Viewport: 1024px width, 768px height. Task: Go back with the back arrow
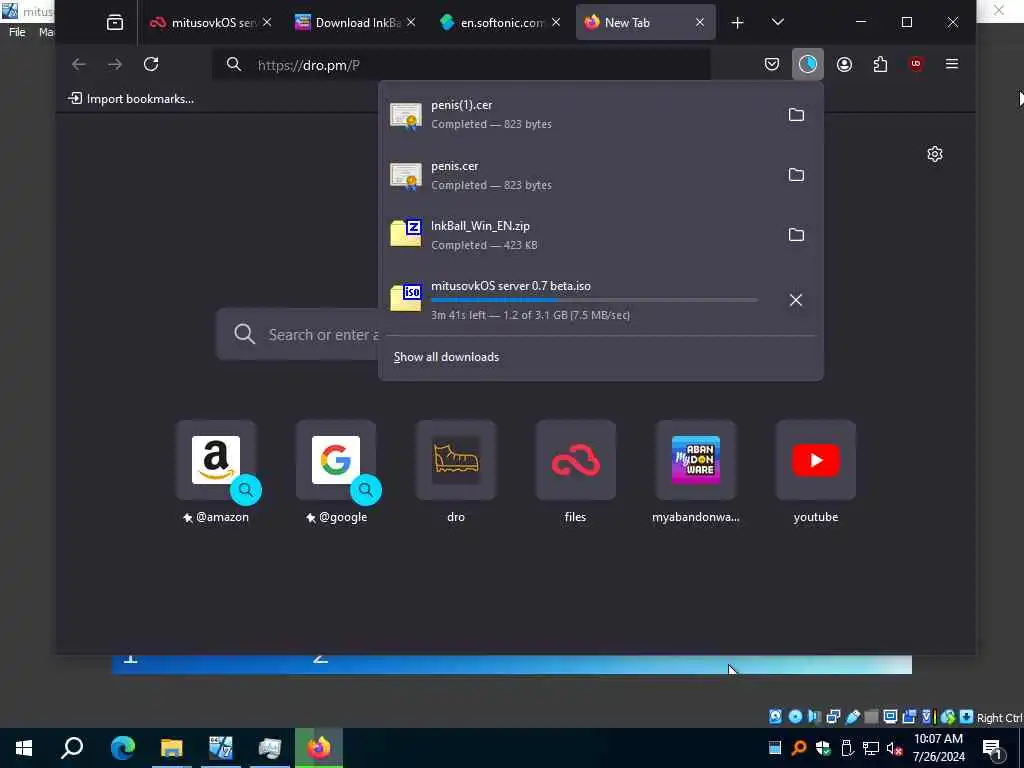pyautogui.click(x=79, y=64)
